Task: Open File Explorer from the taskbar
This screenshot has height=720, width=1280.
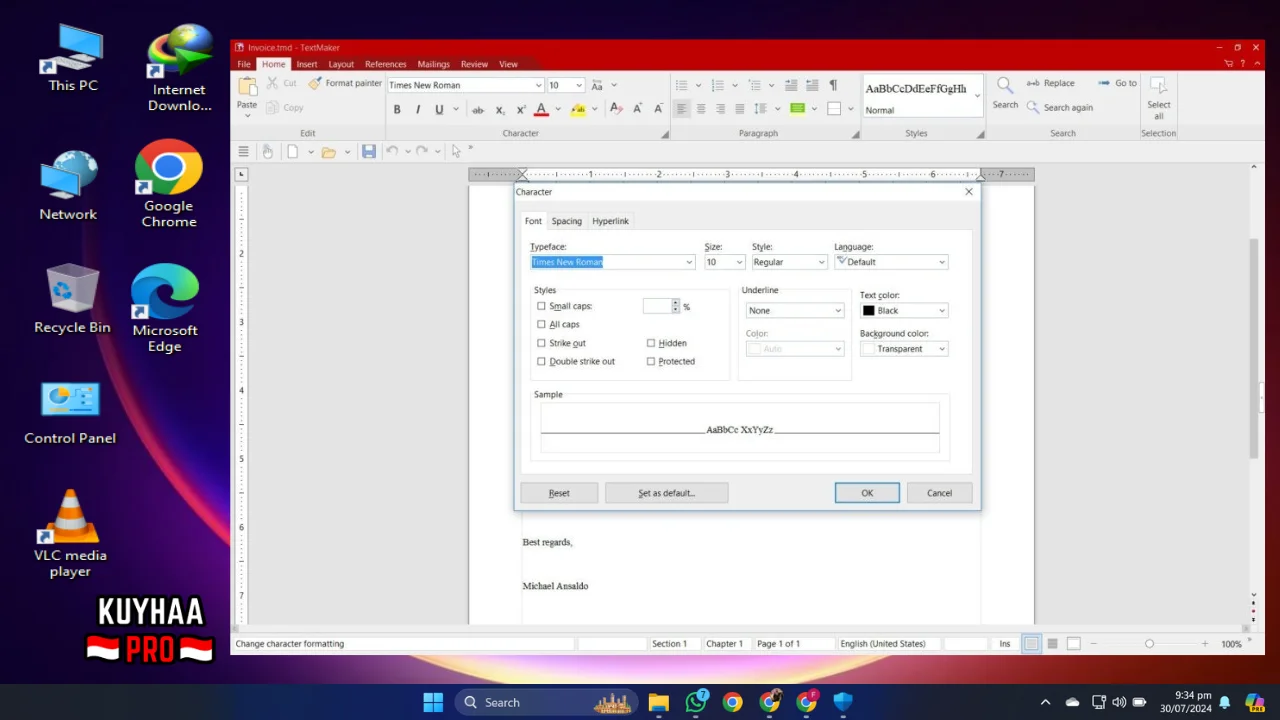Action: [x=658, y=702]
